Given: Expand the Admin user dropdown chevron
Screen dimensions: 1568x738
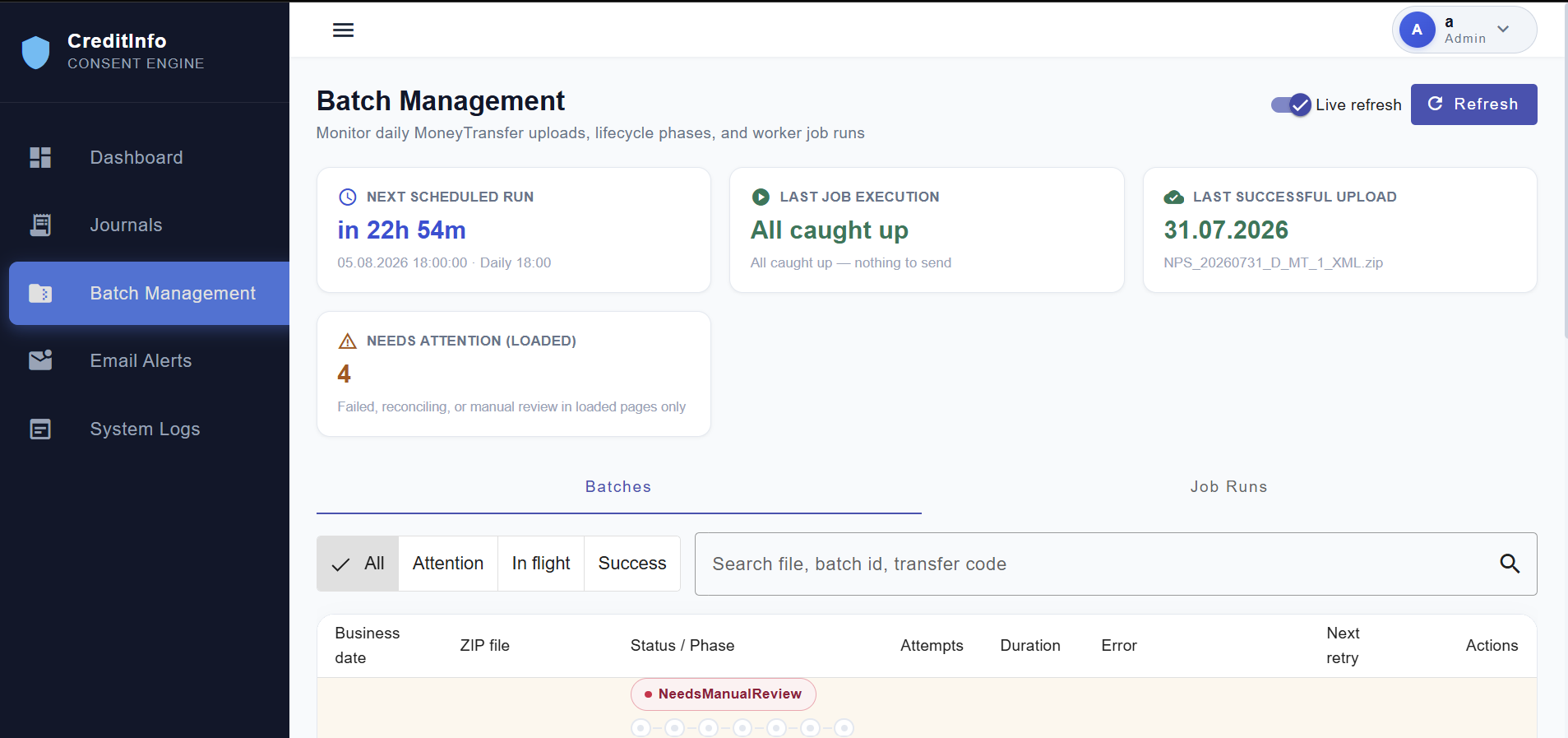Looking at the screenshot, I should click(x=1503, y=29).
